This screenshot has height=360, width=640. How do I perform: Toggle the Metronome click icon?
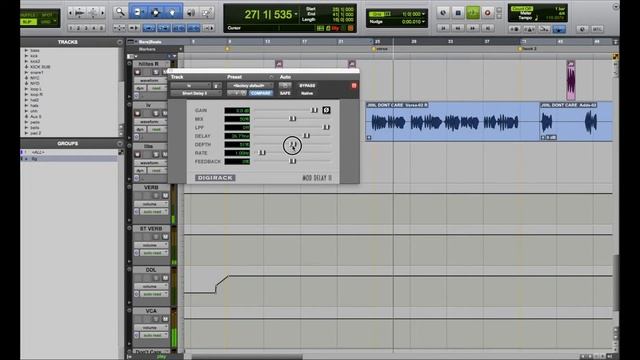[529, 29]
